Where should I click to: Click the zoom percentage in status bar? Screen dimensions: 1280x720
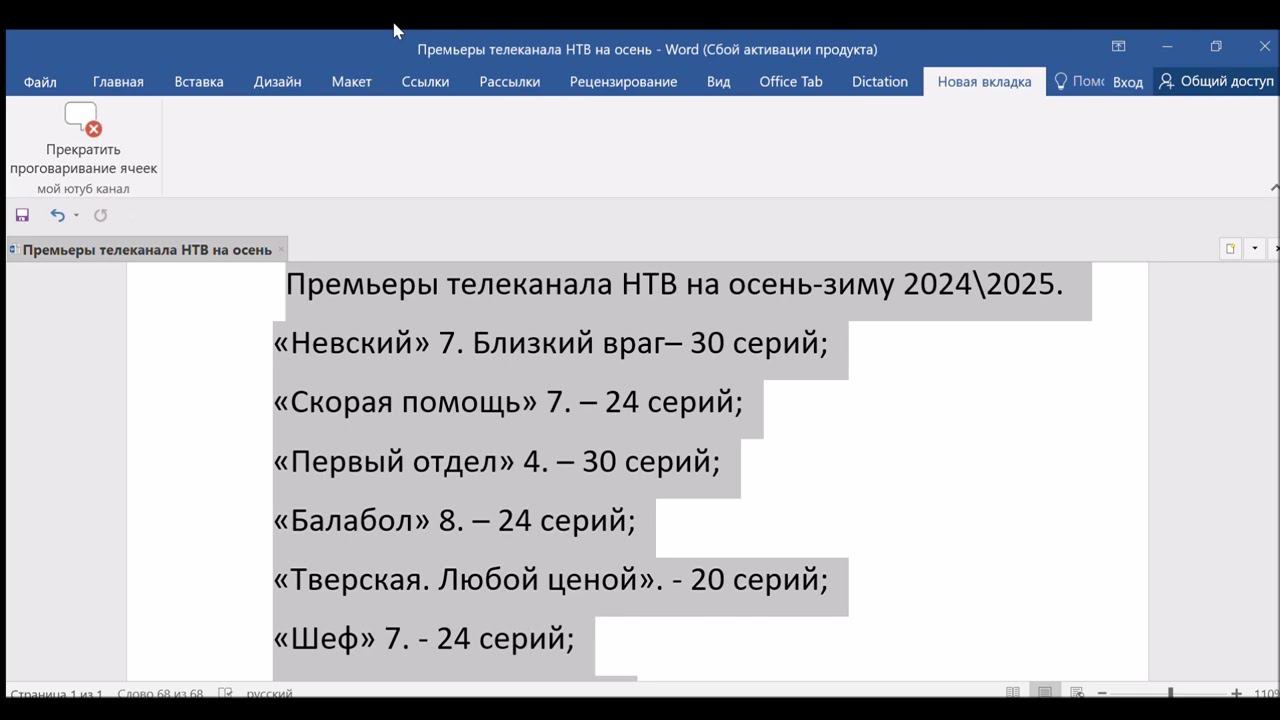click(1266, 693)
